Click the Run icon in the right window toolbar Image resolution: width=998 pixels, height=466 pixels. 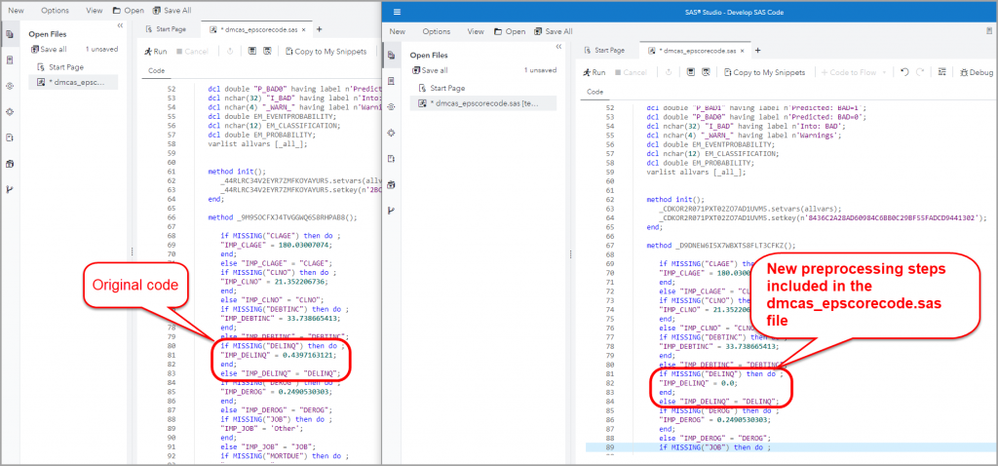(594, 73)
